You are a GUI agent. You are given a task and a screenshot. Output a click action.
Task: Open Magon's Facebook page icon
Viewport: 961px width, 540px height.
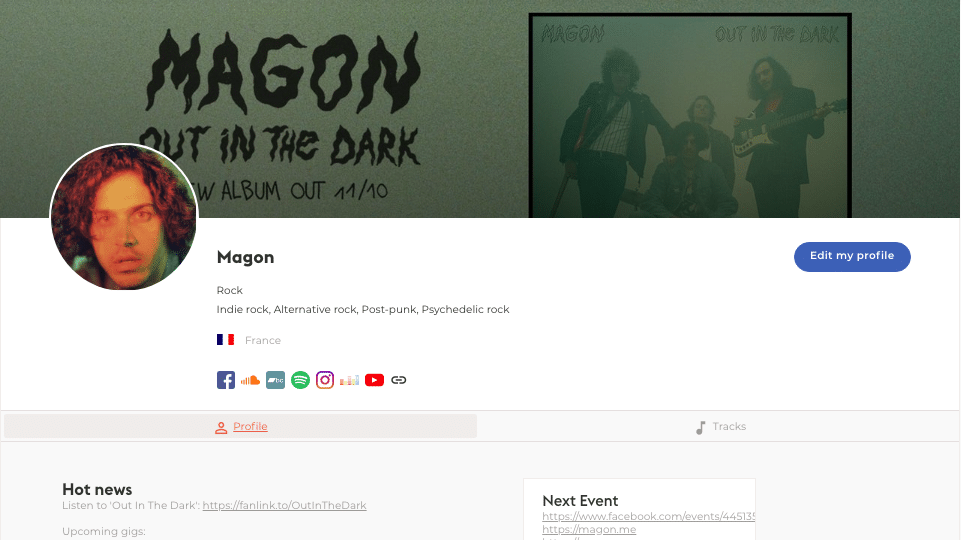coord(226,380)
